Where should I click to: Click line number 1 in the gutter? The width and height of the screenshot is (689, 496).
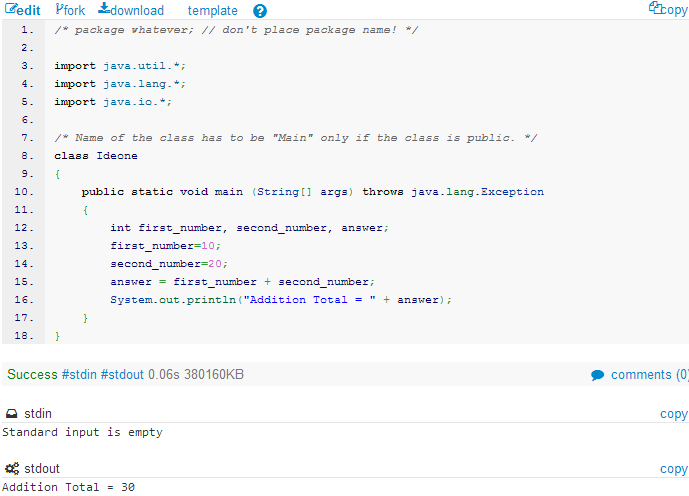[27, 30]
